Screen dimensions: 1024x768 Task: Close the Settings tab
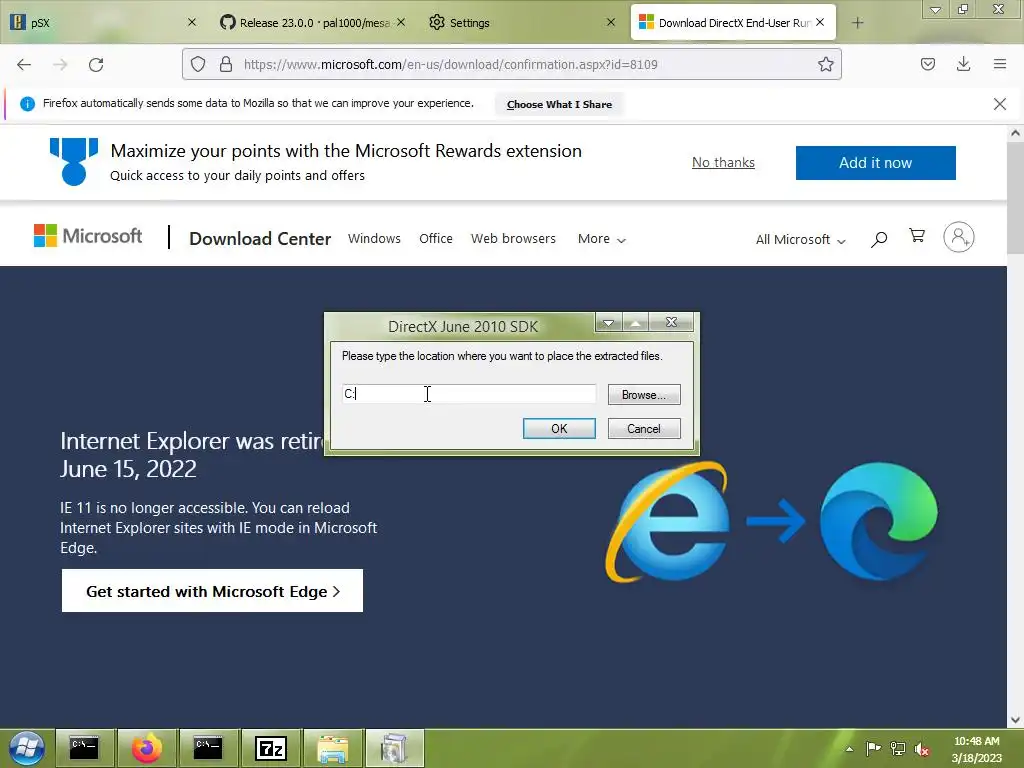(x=611, y=22)
